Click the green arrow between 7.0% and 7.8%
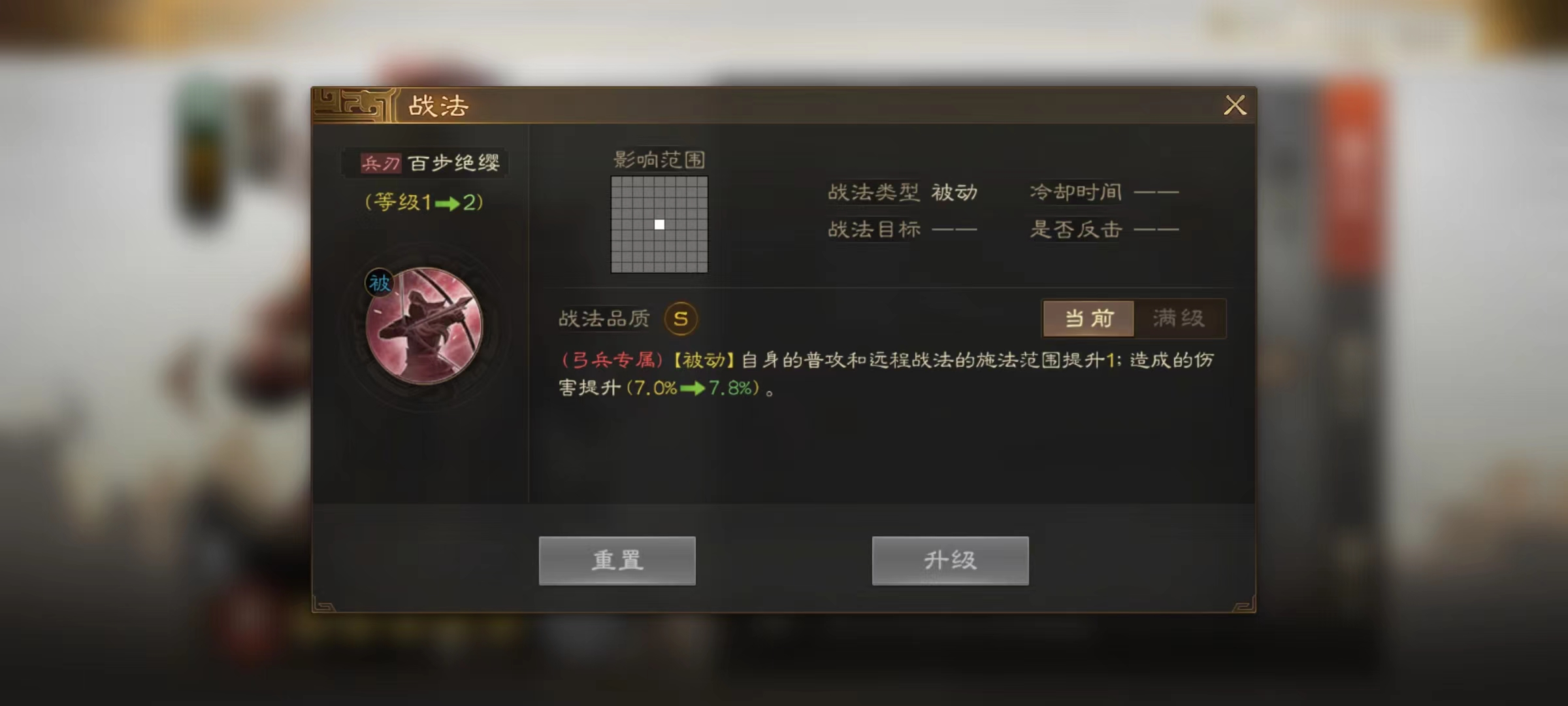 pos(692,389)
